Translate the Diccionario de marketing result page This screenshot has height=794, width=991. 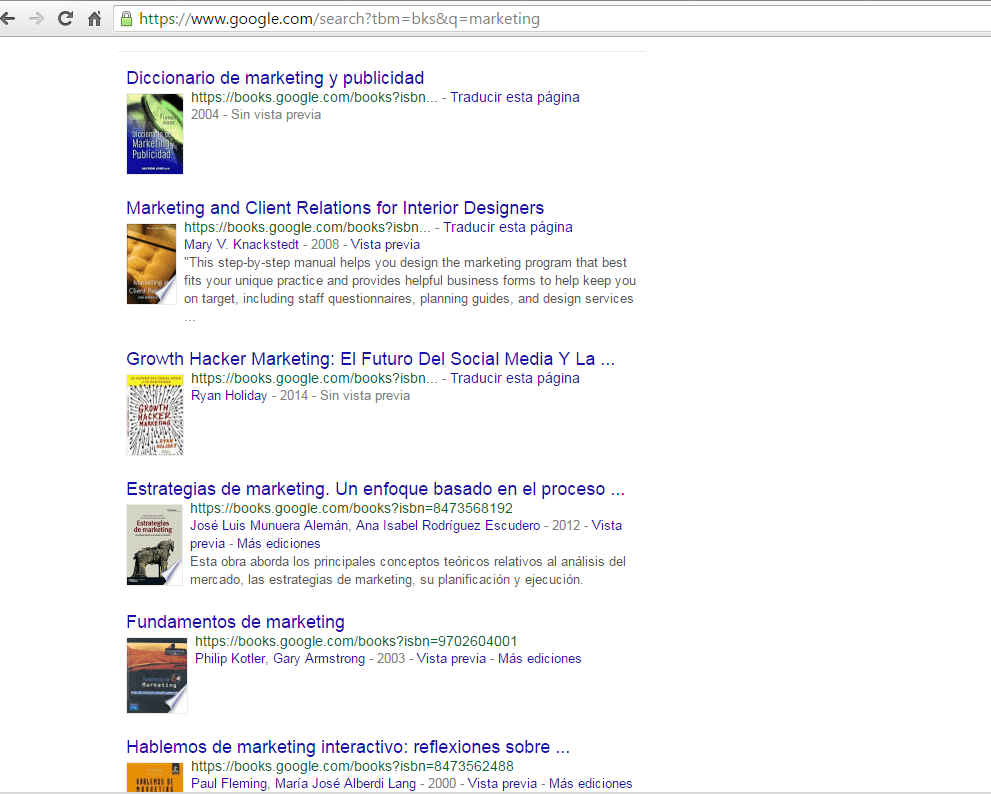click(514, 97)
